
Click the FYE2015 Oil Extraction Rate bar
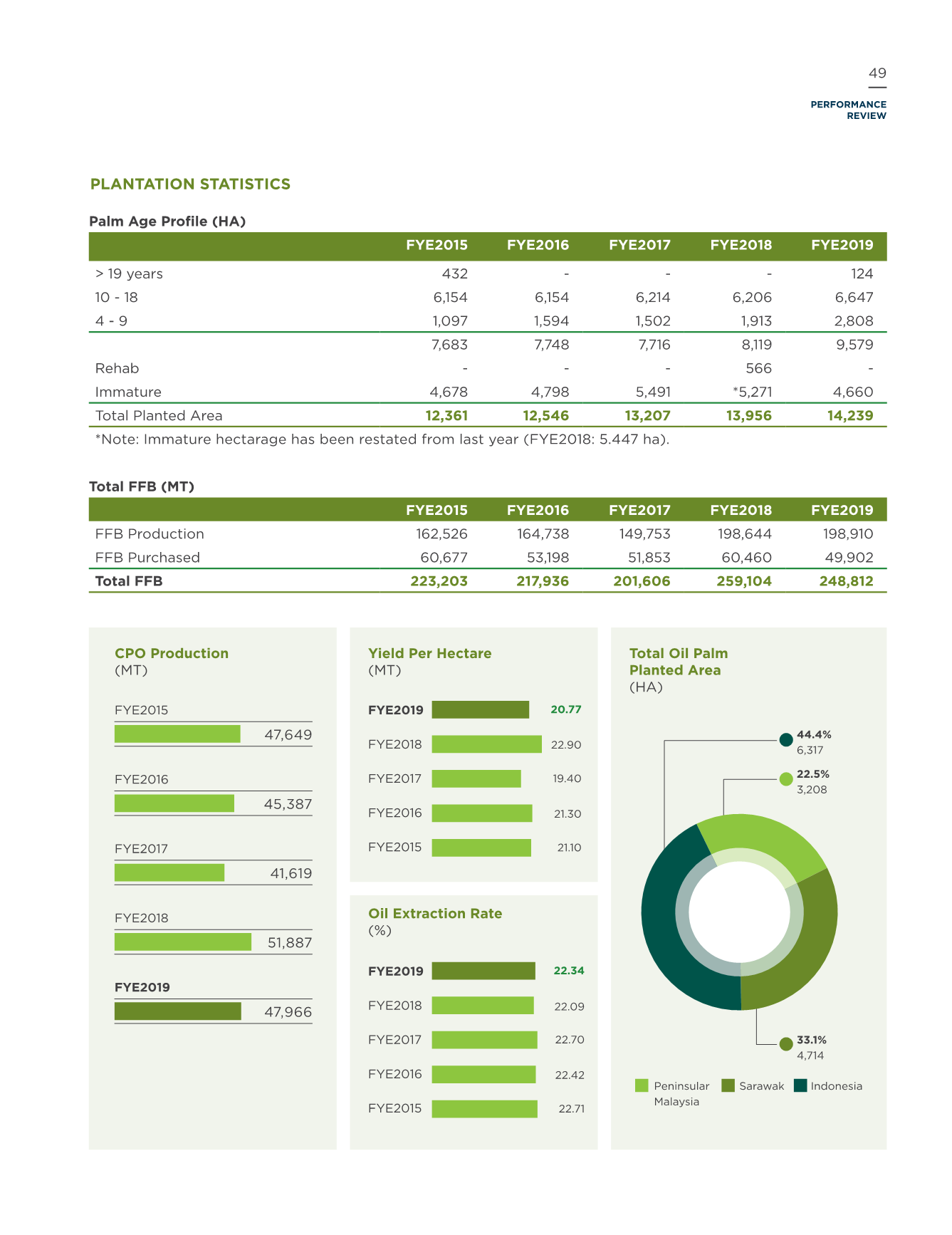(485, 1109)
